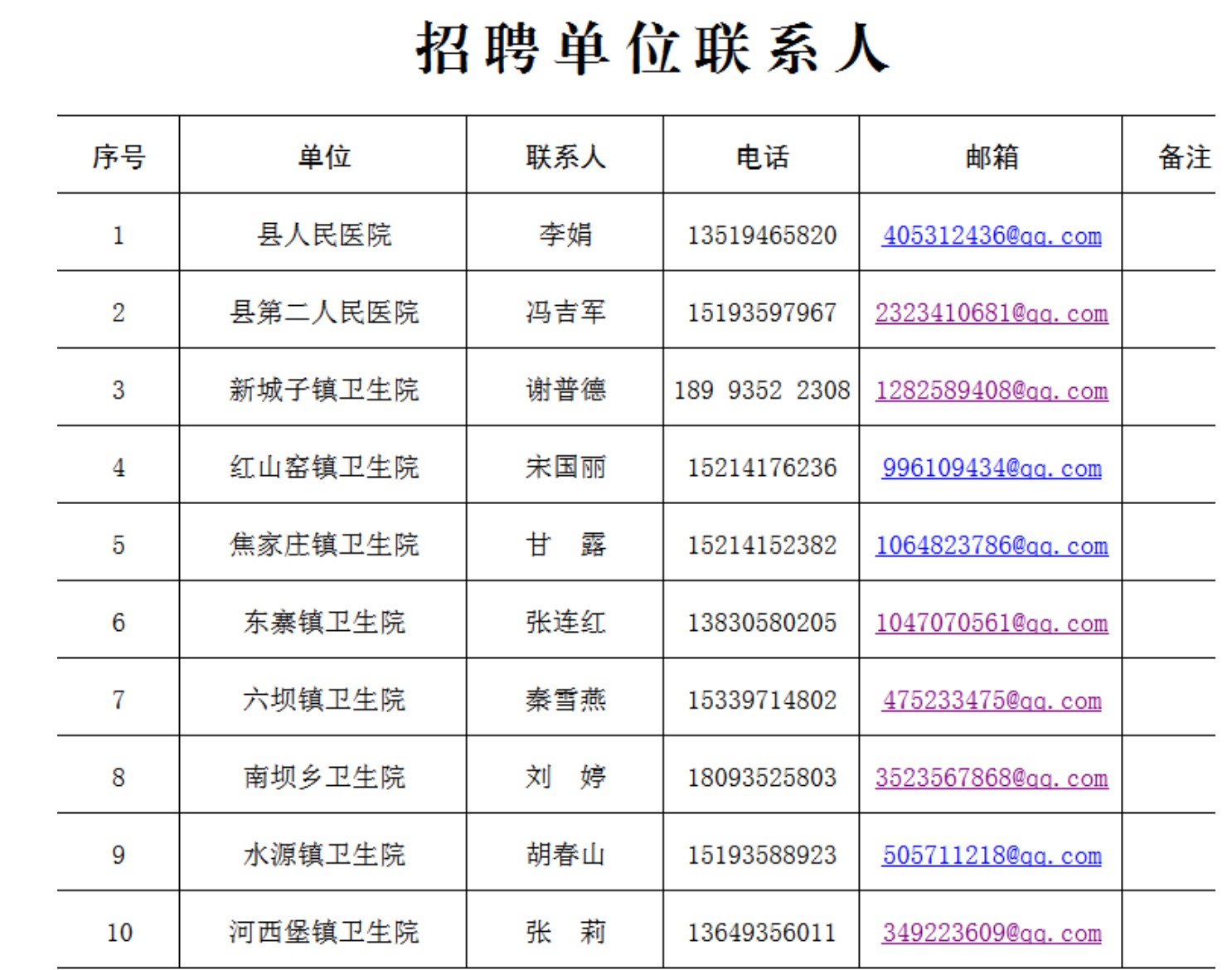Select phone number 15214176236

[762, 468]
